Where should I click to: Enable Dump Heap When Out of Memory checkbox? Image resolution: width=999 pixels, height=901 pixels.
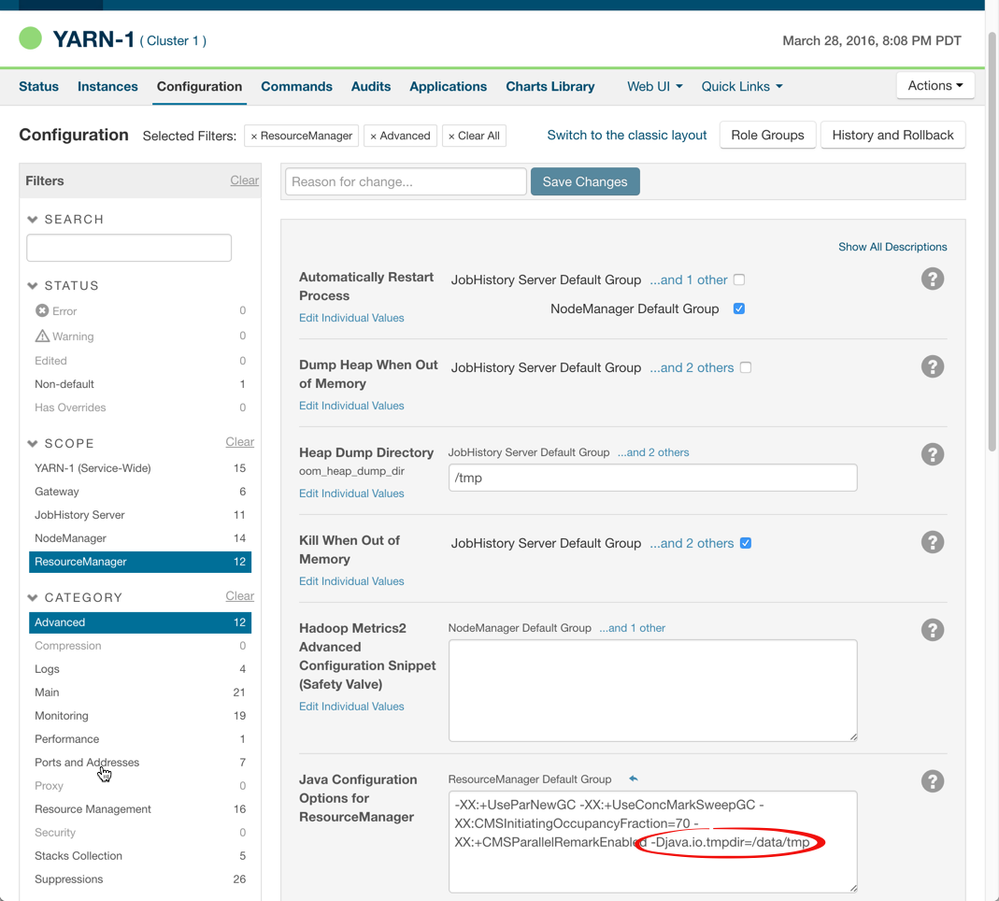(x=745, y=368)
